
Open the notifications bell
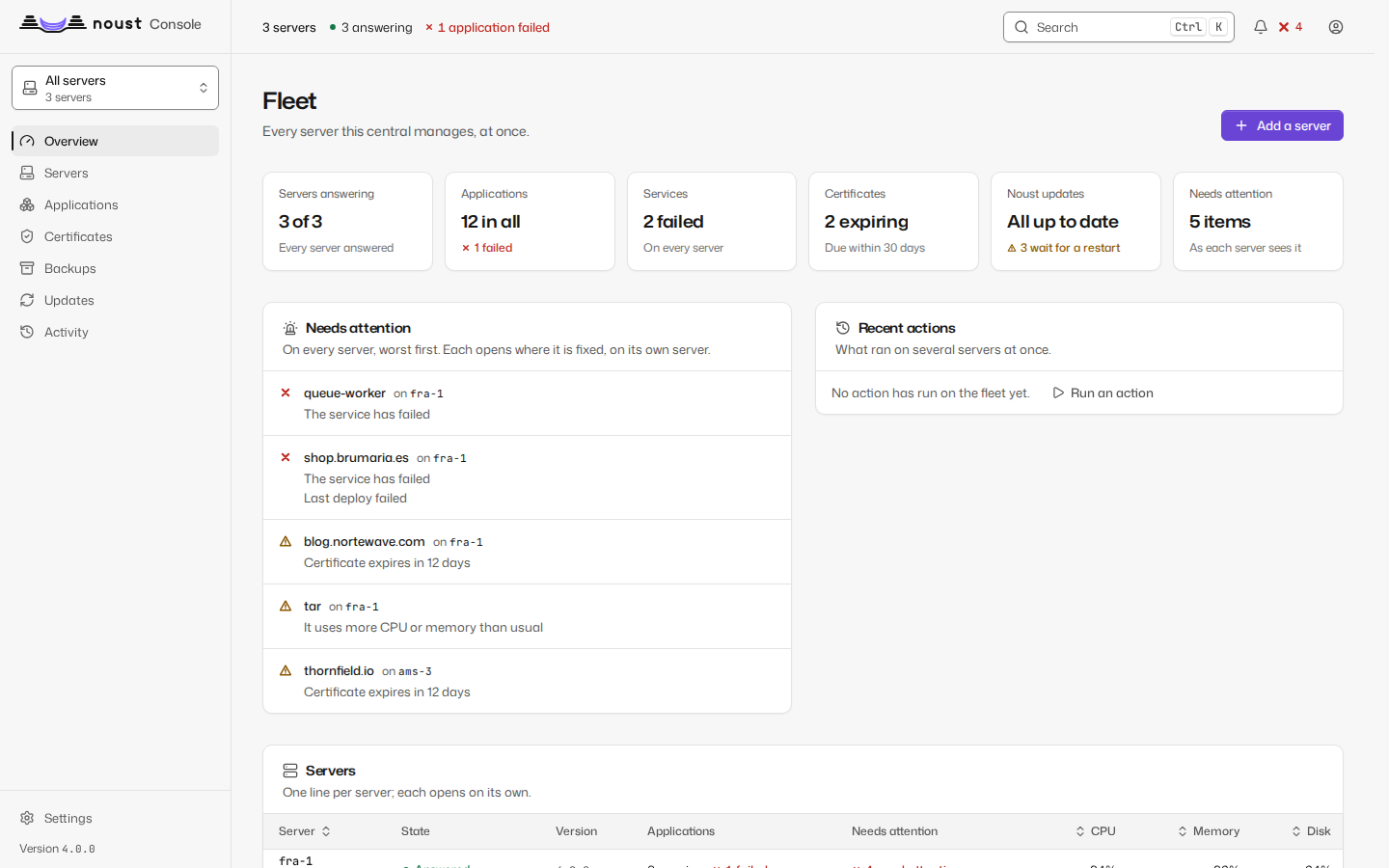(1260, 27)
